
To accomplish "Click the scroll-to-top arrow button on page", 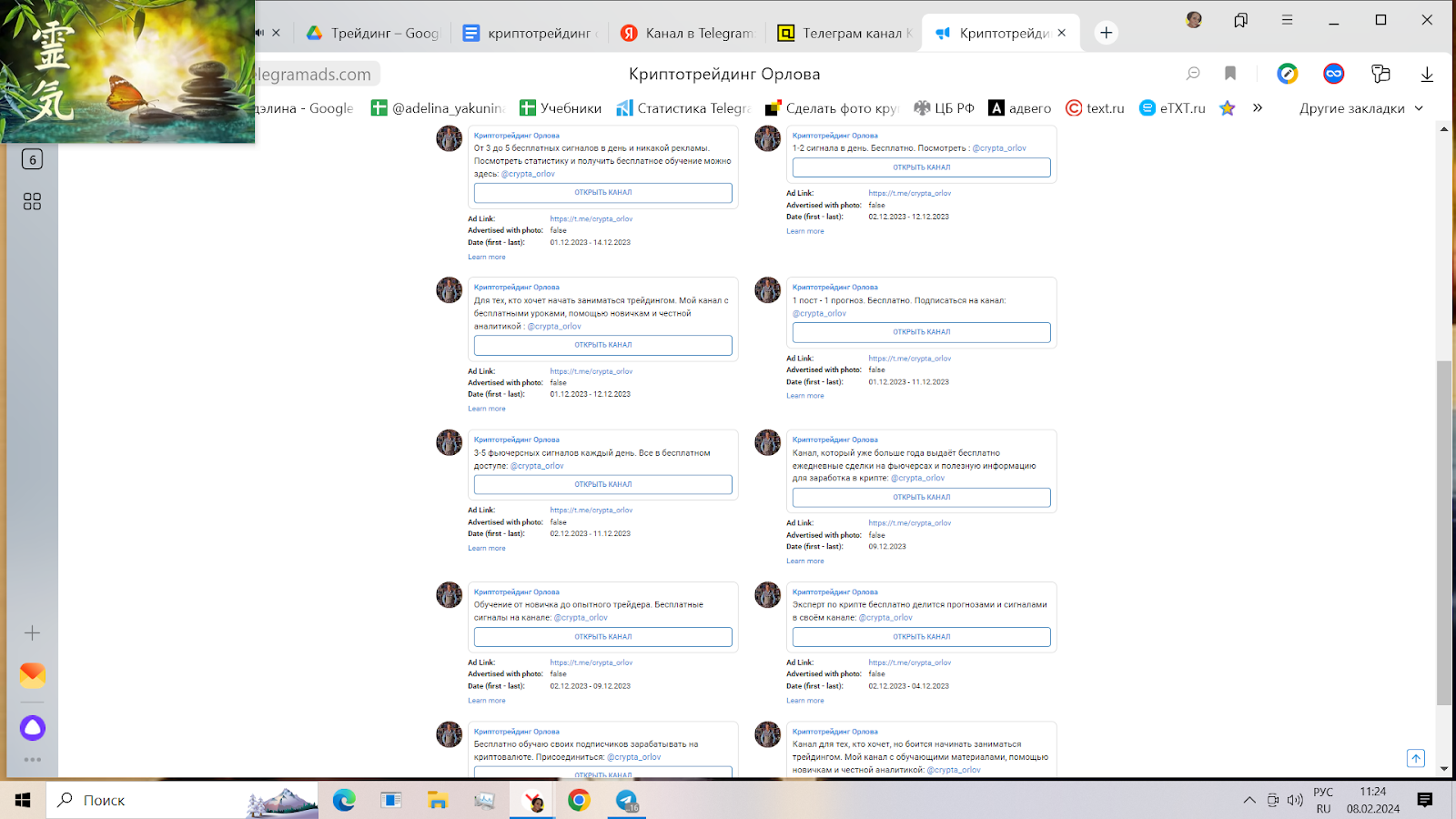I will tap(1416, 758).
